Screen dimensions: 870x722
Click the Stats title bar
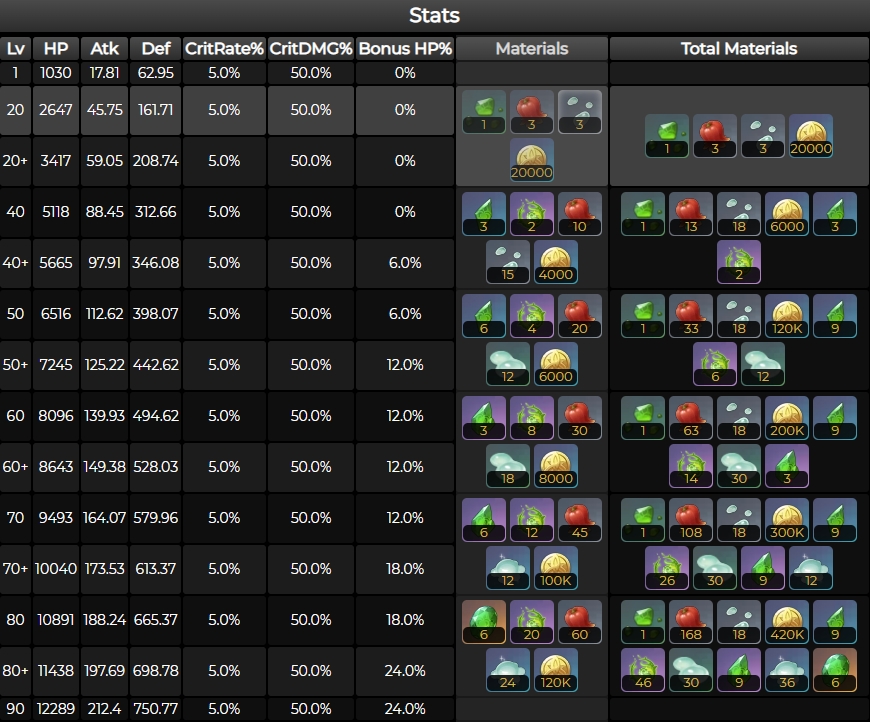[x=435, y=16]
